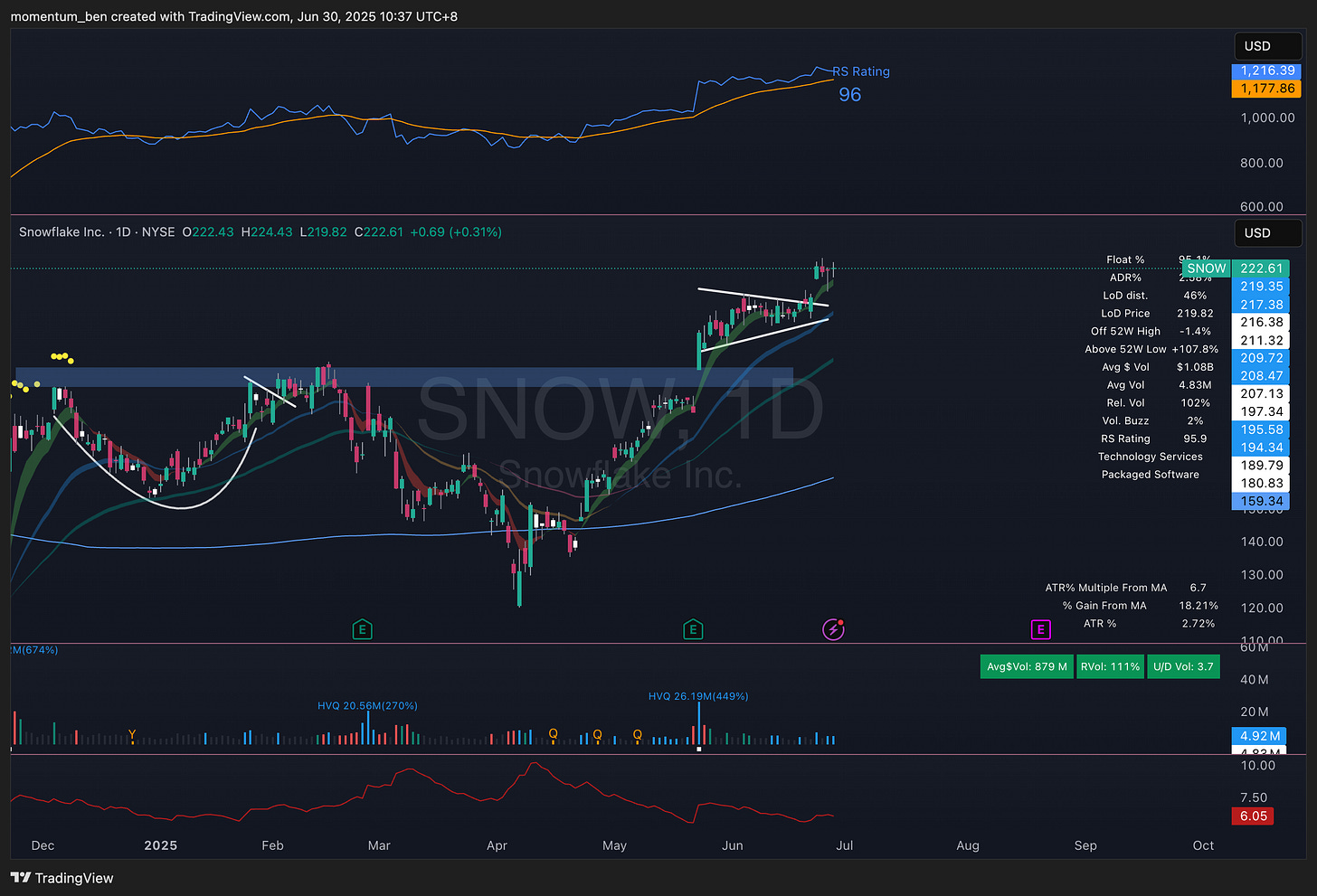This screenshot has width=1317, height=896.
Task: Click the magenta upcoming earnings E marker
Action: click(x=1040, y=629)
